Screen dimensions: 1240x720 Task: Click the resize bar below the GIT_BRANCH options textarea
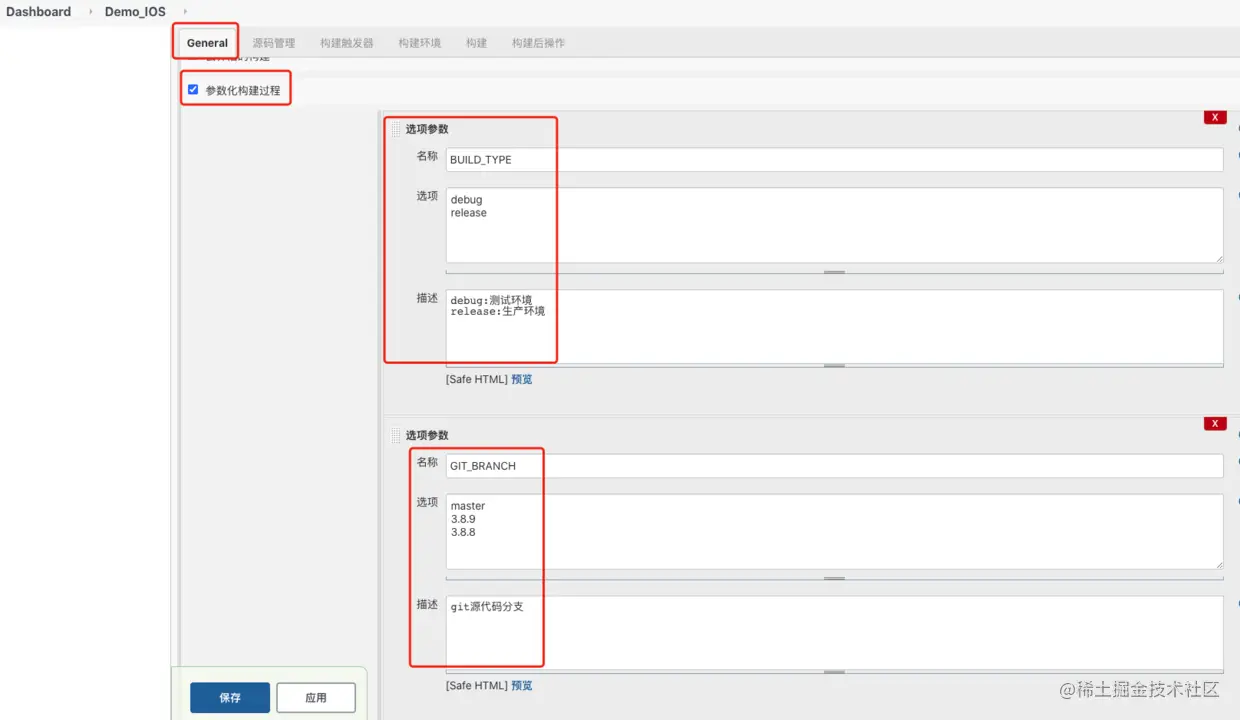[834, 577]
